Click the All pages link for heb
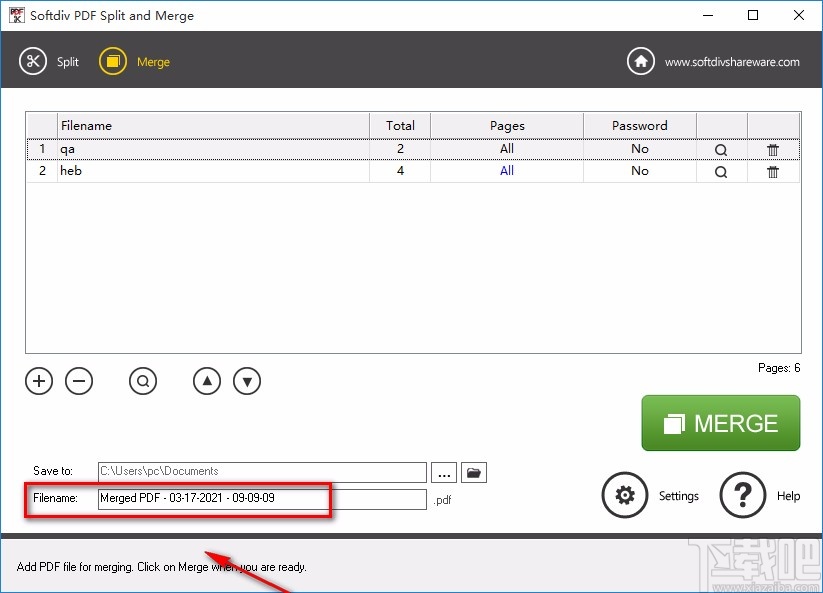823x593 pixels. 507,171
